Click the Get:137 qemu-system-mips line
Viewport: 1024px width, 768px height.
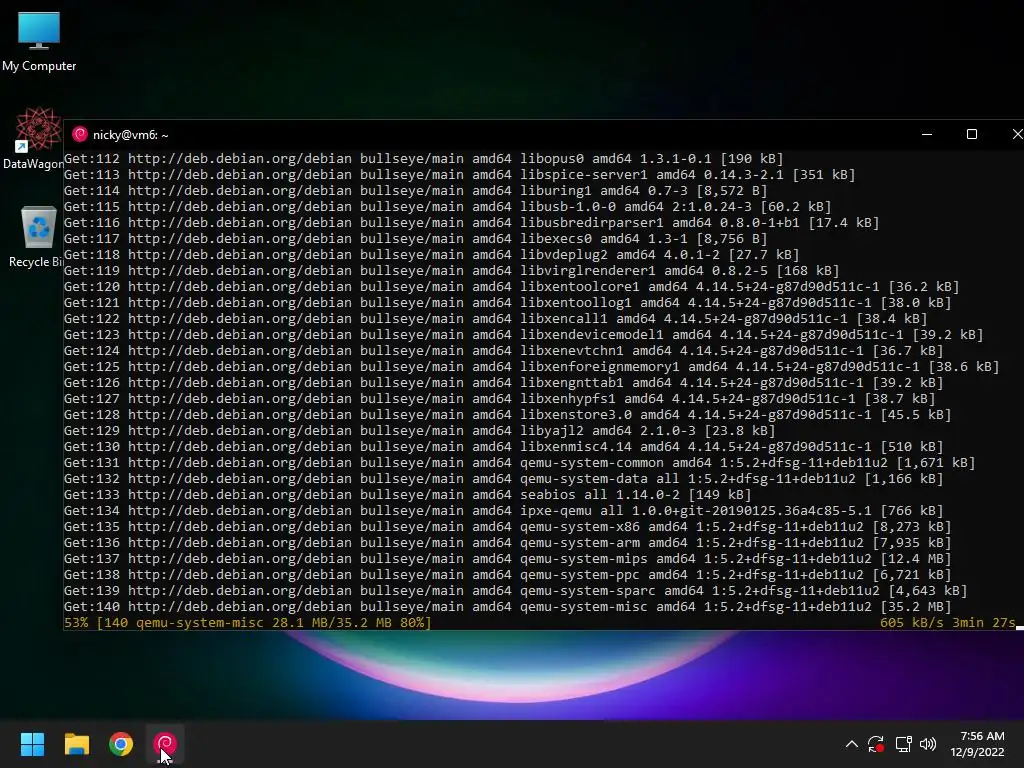tap(507, 558)
